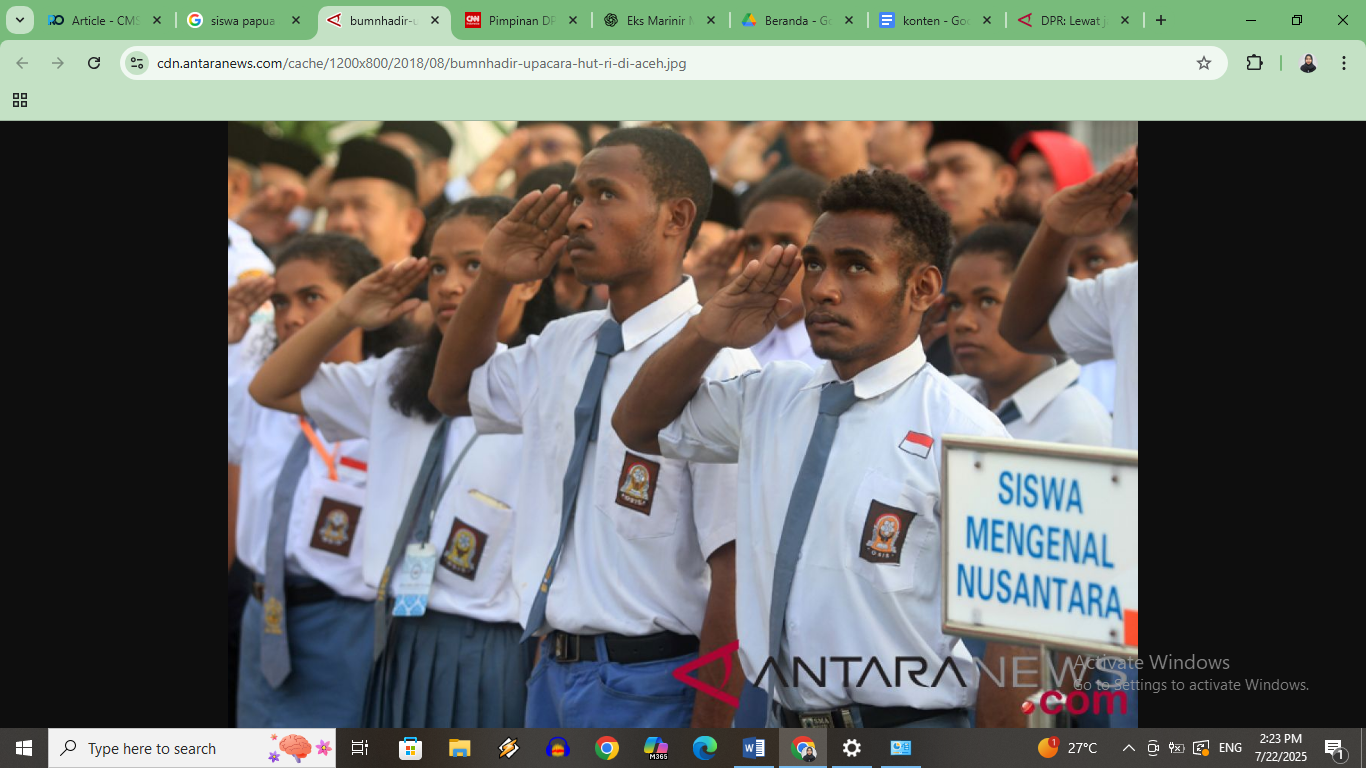Open Task View on the taskbar
This screenshot has height=768, width=1366.
point(360,748)
